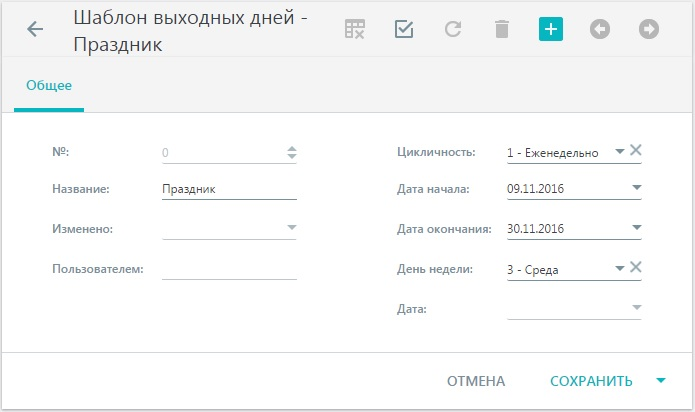The width and height of the screenshot is (695, 412).
Task: Increment the № field stepper
Action: point(291,149)
